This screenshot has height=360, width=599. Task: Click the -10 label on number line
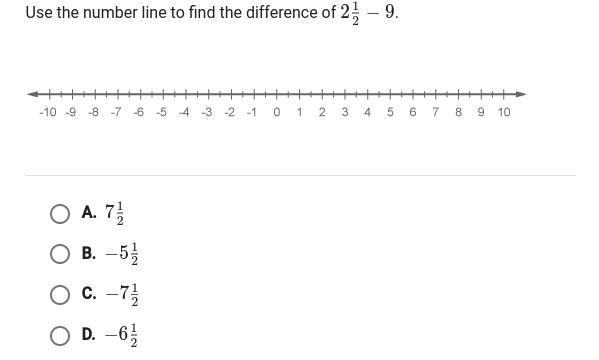[48, 112]
